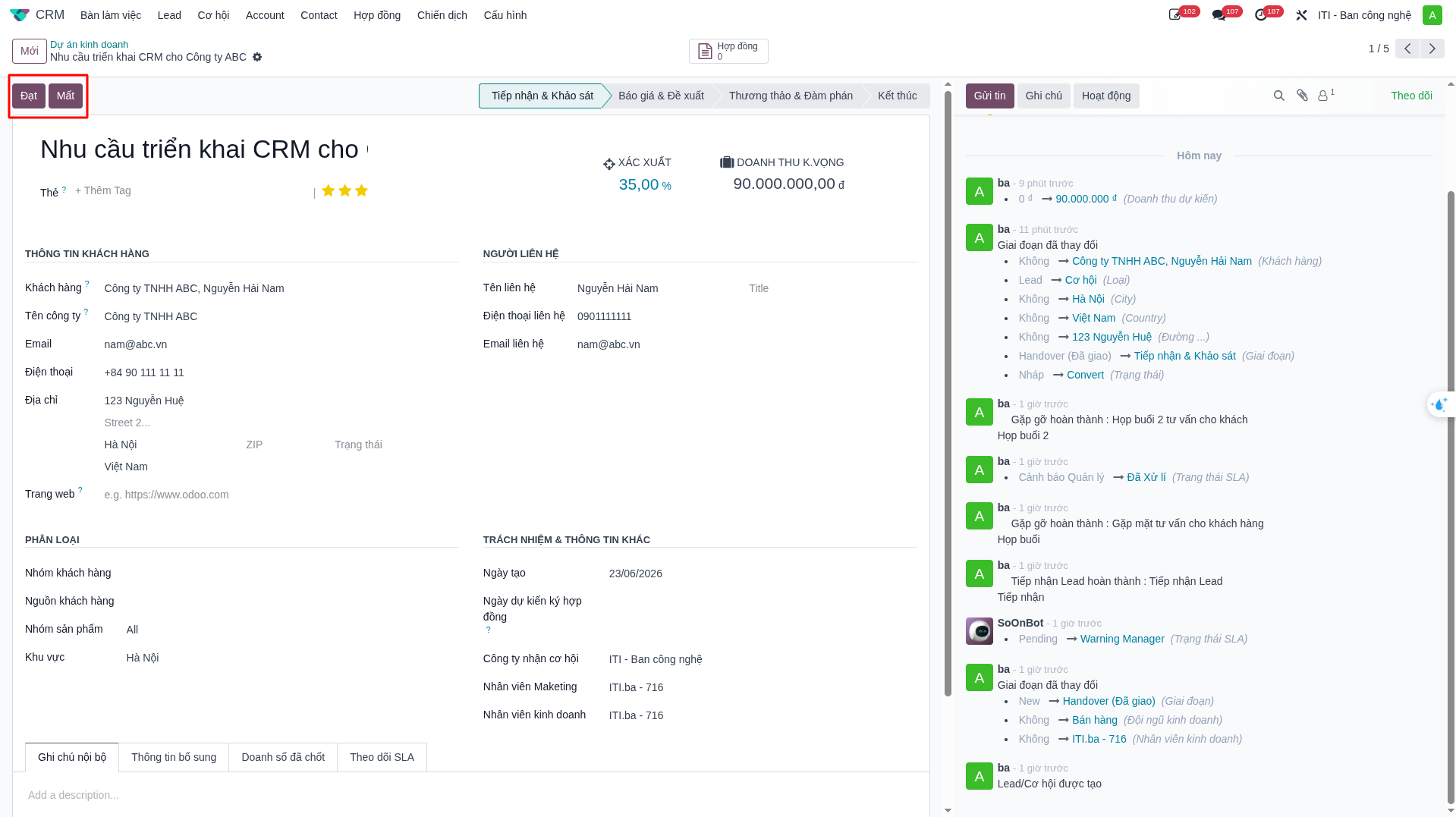1456x817 pixels.
Task: Move stage to Kết thúc
Action: point(897,96)
